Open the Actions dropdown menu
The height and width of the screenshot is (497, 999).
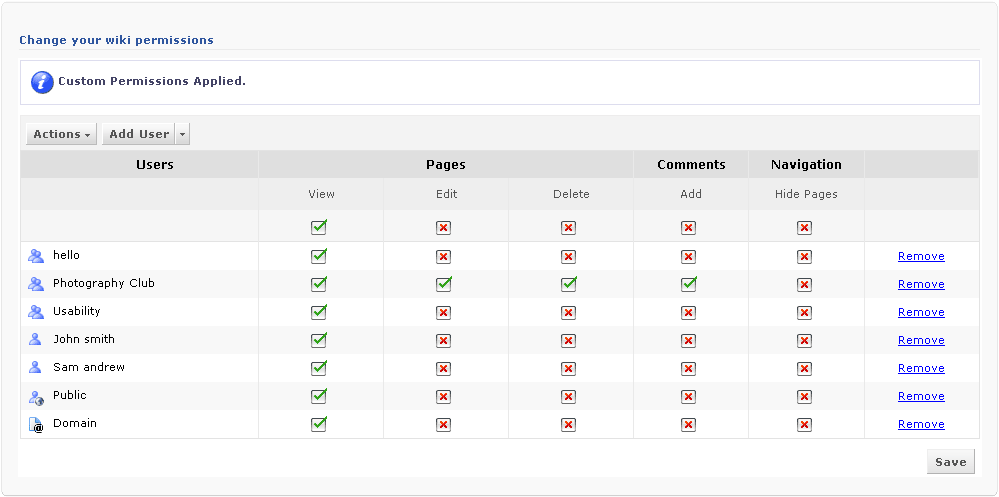tap(61, 134)
